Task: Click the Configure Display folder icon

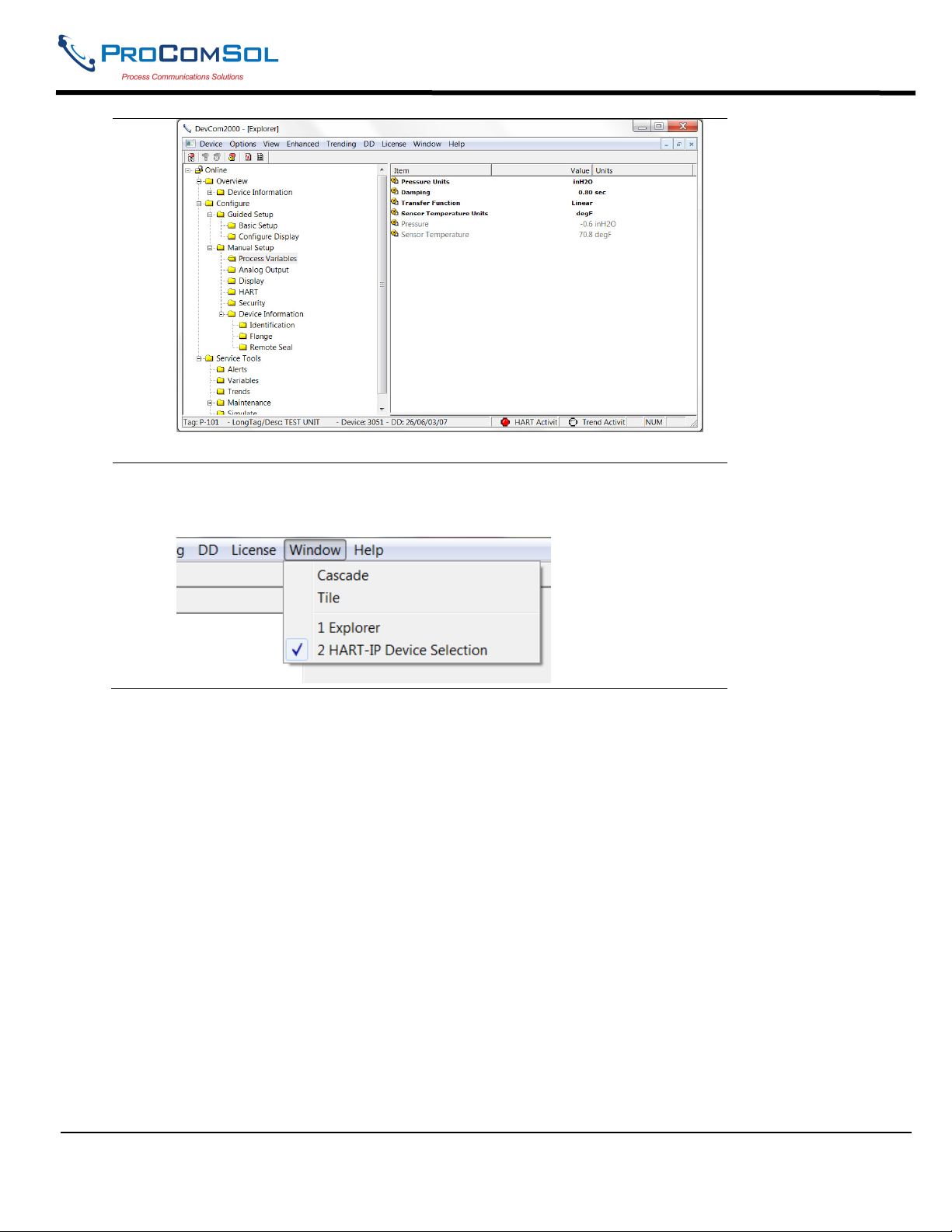Action: 232,236
